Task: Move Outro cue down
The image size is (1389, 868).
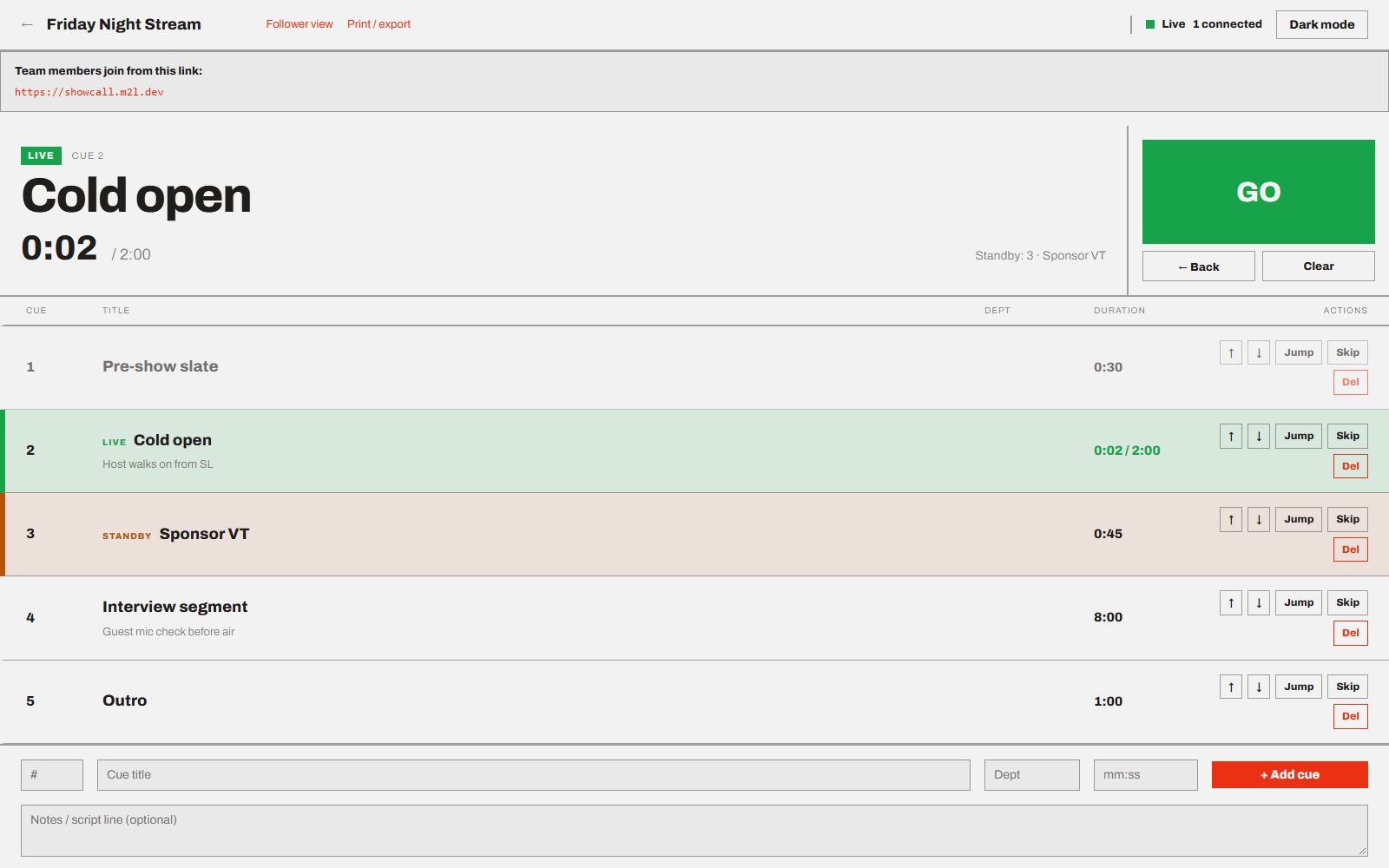Action: [1259, 687]
